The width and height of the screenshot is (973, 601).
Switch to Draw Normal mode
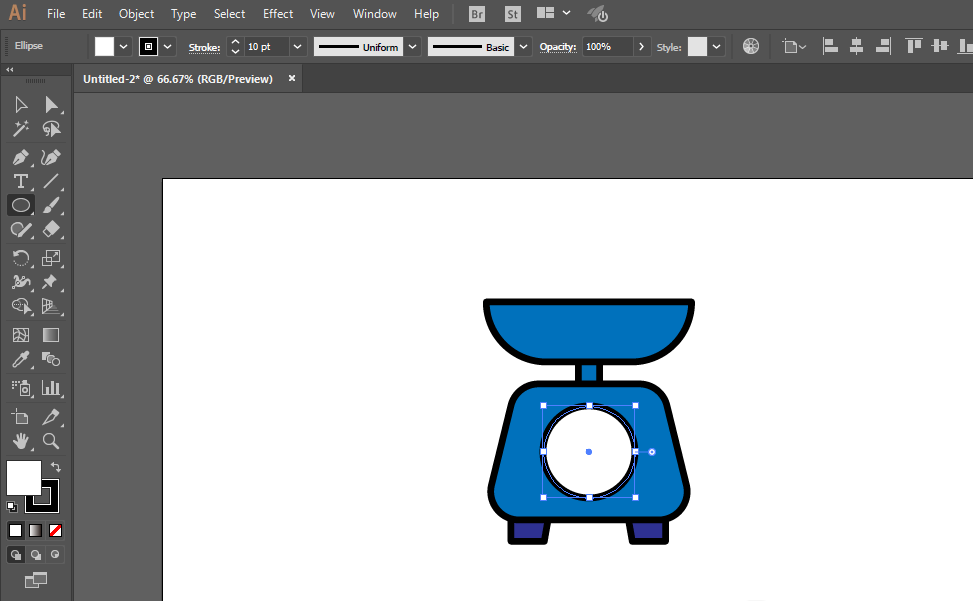[16, 554]
